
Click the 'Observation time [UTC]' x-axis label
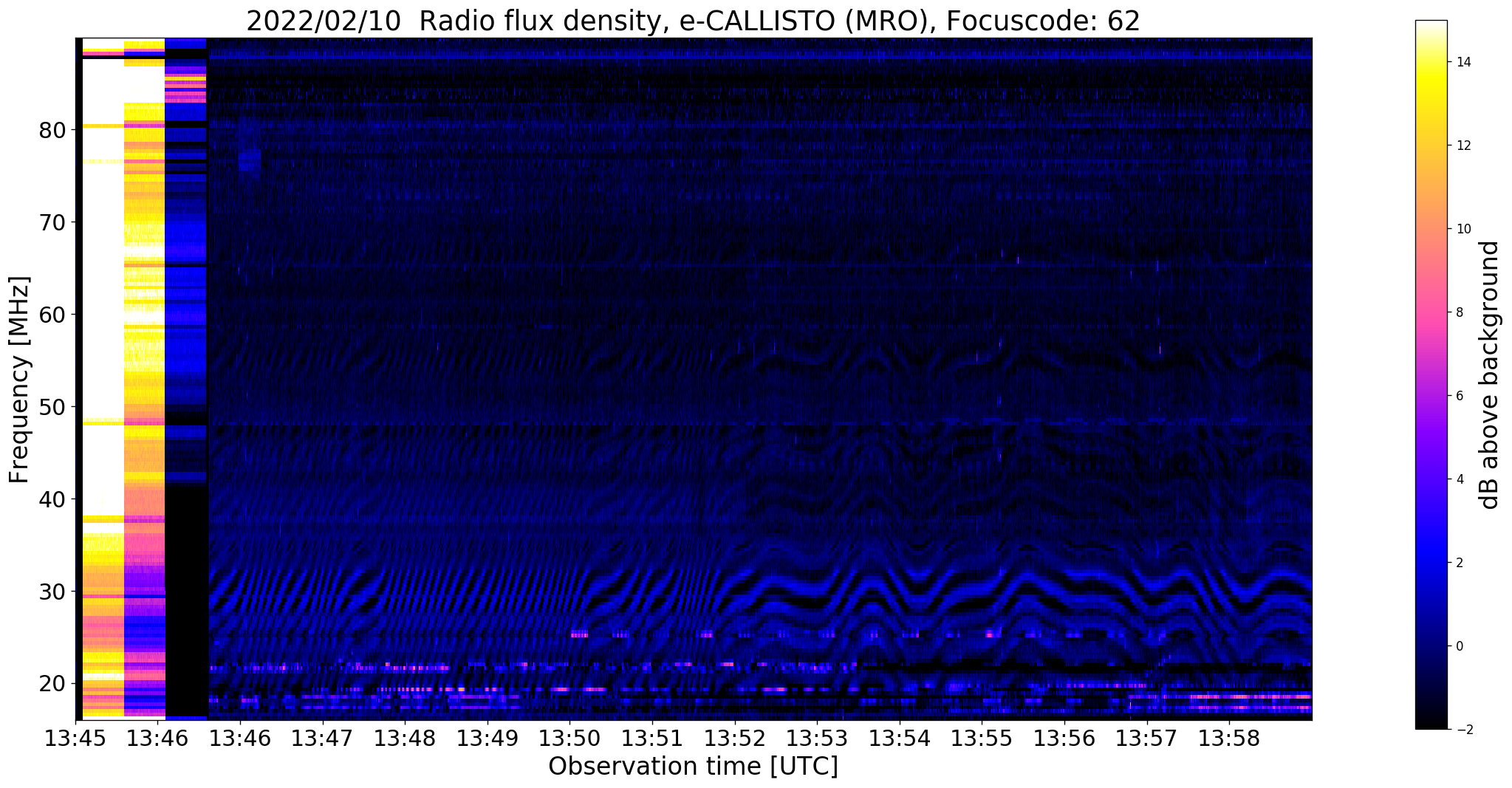[693, 767]
